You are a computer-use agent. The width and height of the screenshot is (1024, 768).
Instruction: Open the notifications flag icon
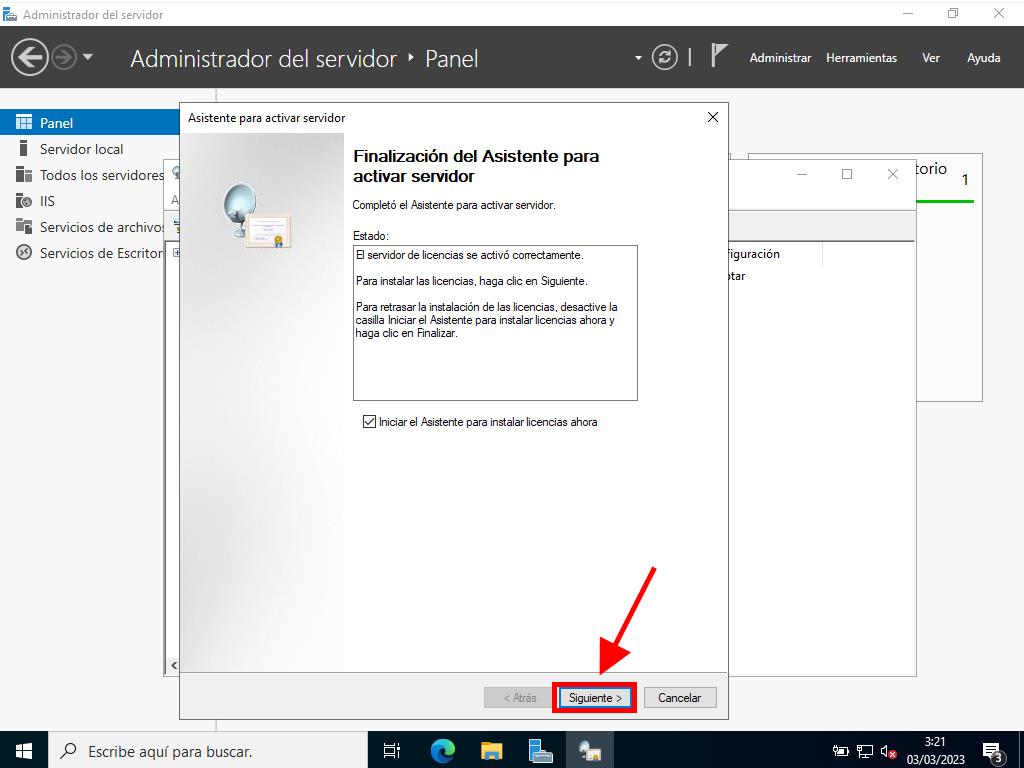point(718,56)
